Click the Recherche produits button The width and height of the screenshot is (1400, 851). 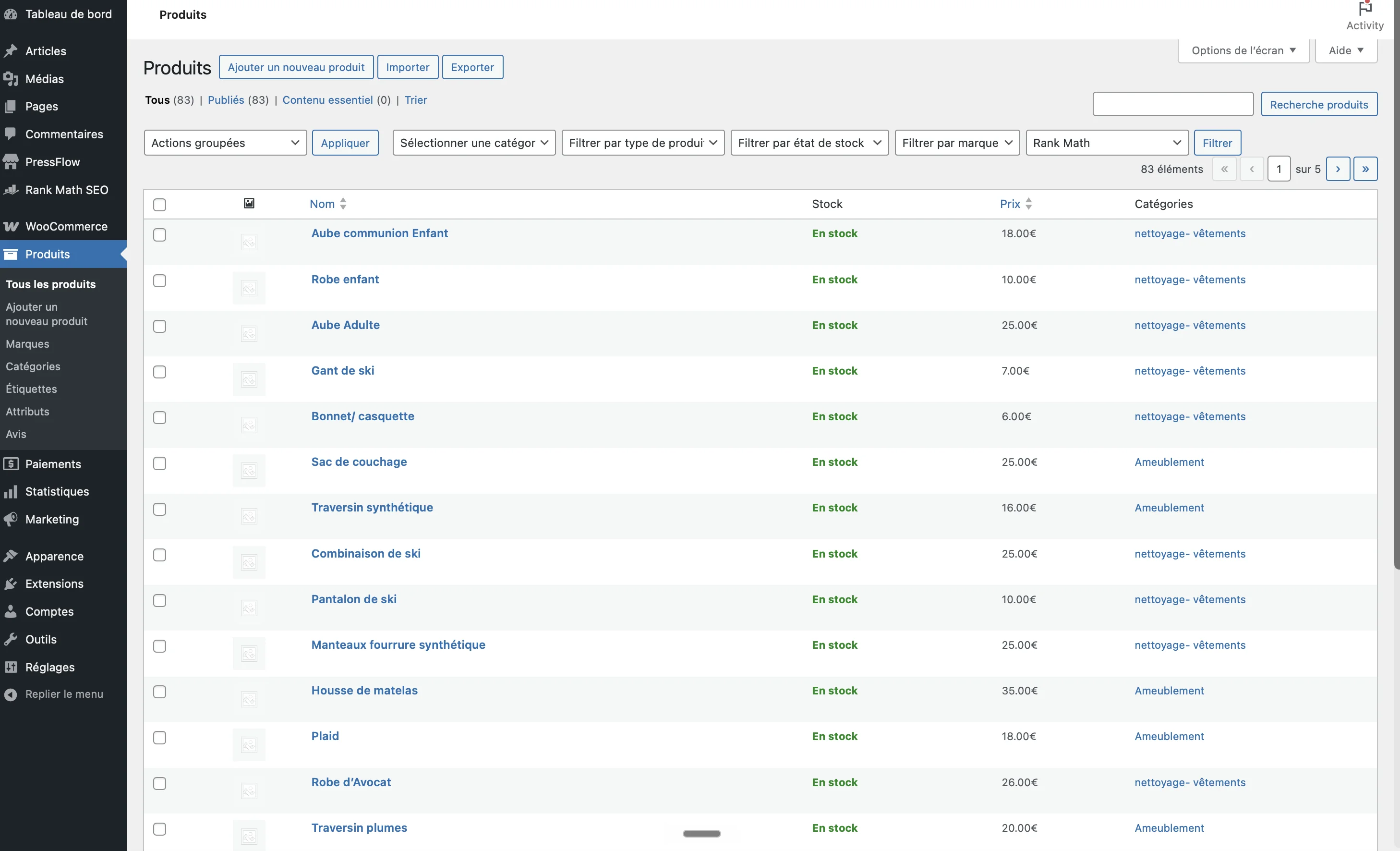tap(1319, 104)
